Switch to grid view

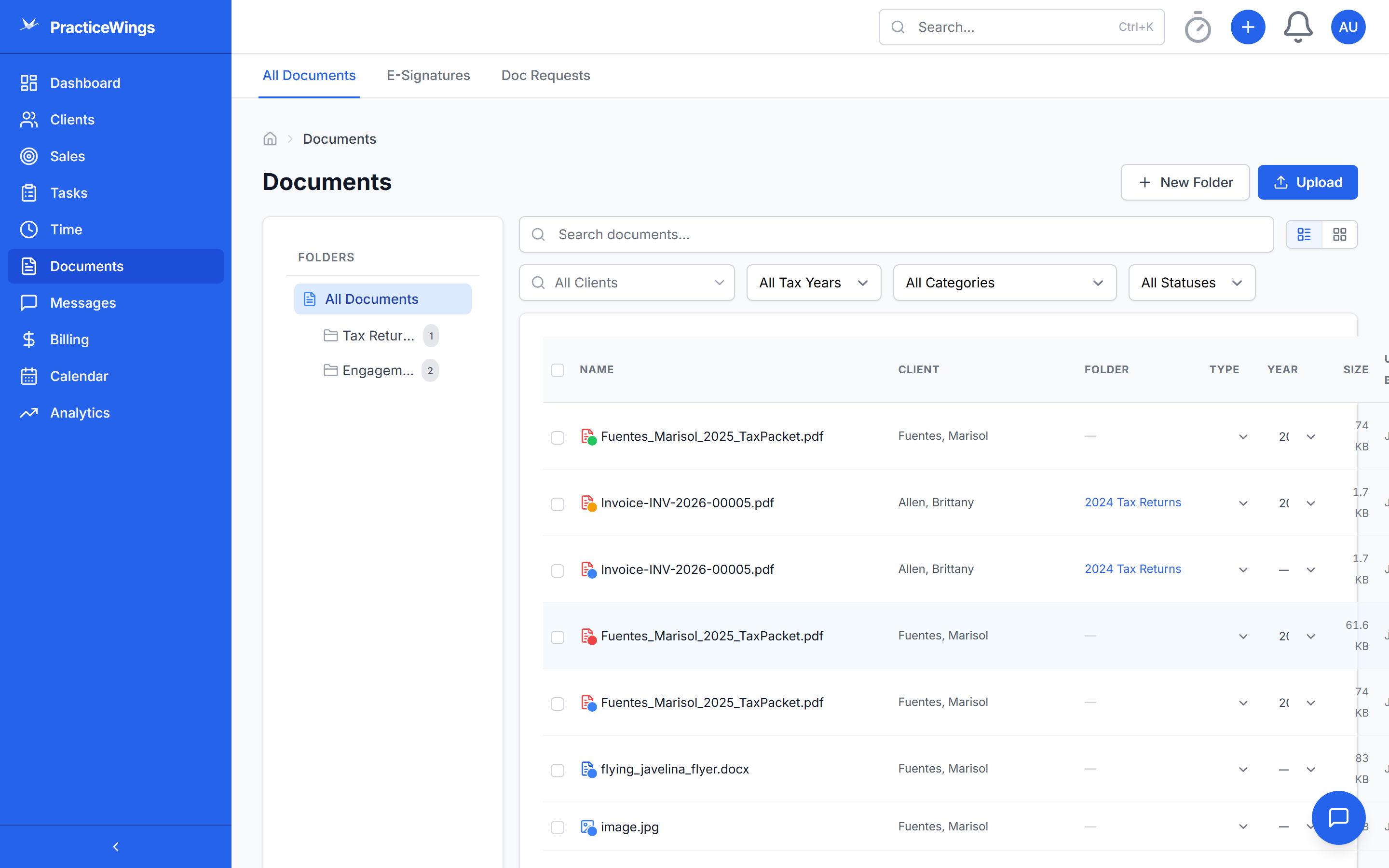click(x=1340, y=234)
